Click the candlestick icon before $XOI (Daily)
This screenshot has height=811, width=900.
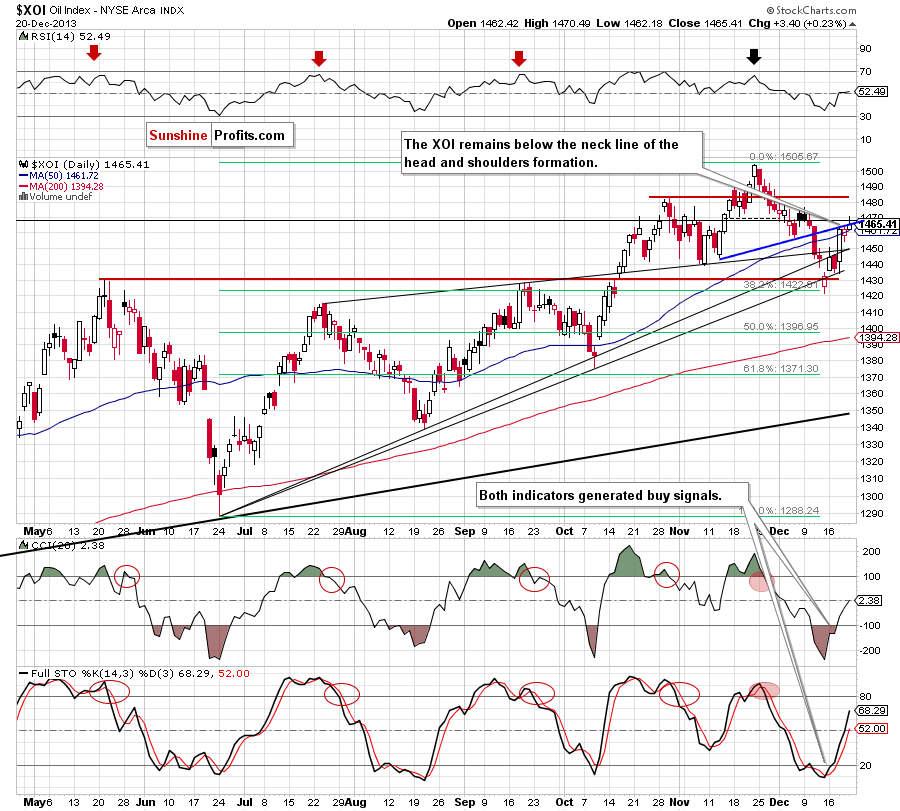(24, 164)
